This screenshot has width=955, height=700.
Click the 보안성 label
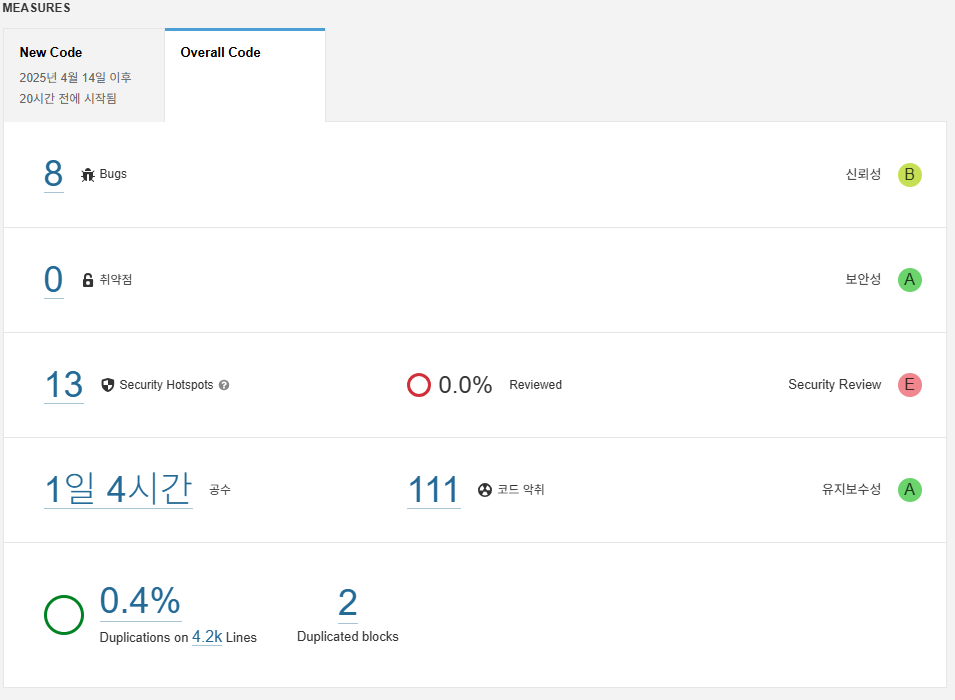(863, 280)
